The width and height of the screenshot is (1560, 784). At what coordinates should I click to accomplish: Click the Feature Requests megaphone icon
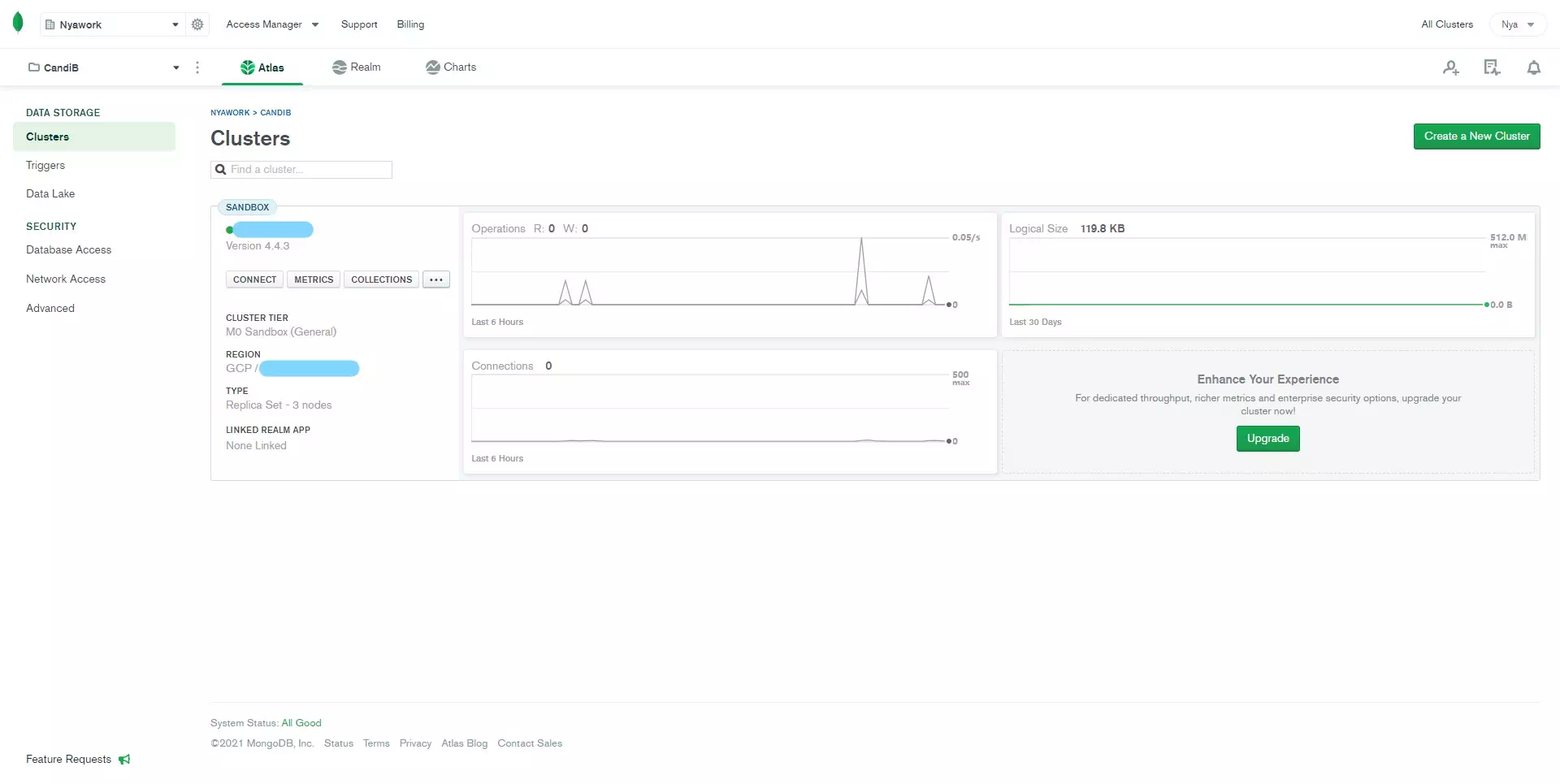click(x=124, y=760)
